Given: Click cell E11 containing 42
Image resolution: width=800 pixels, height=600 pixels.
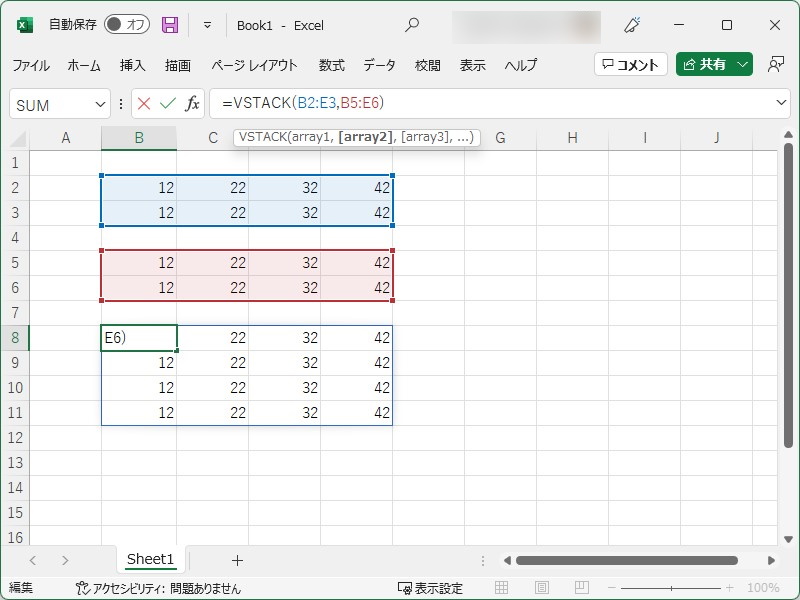Looking at the screenshot, I should (x=356, y=413).
